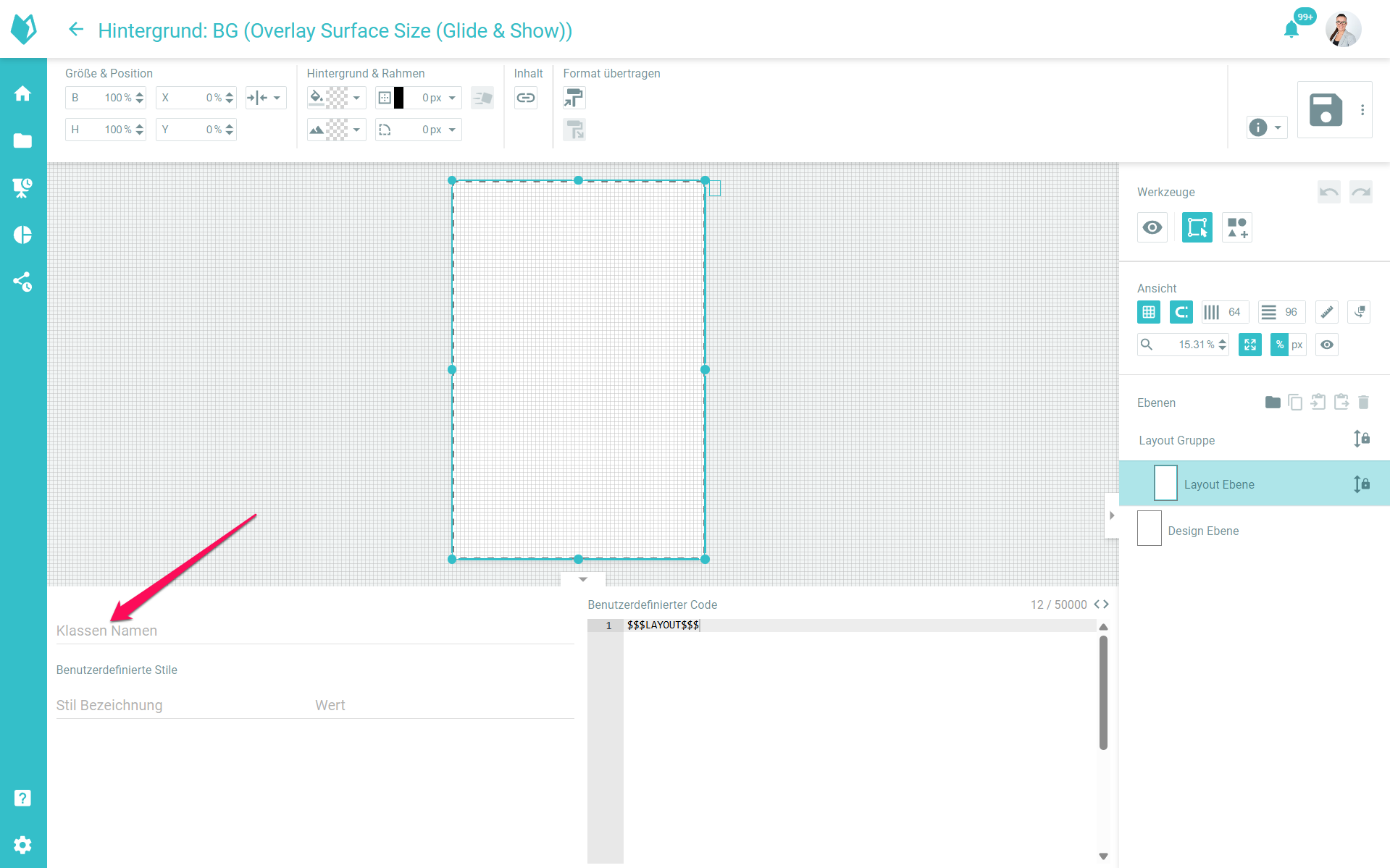Screen dimensions: 1390x868
Task: Click the format painter icon
Action: pyautogui.click(x=574, y=98)
